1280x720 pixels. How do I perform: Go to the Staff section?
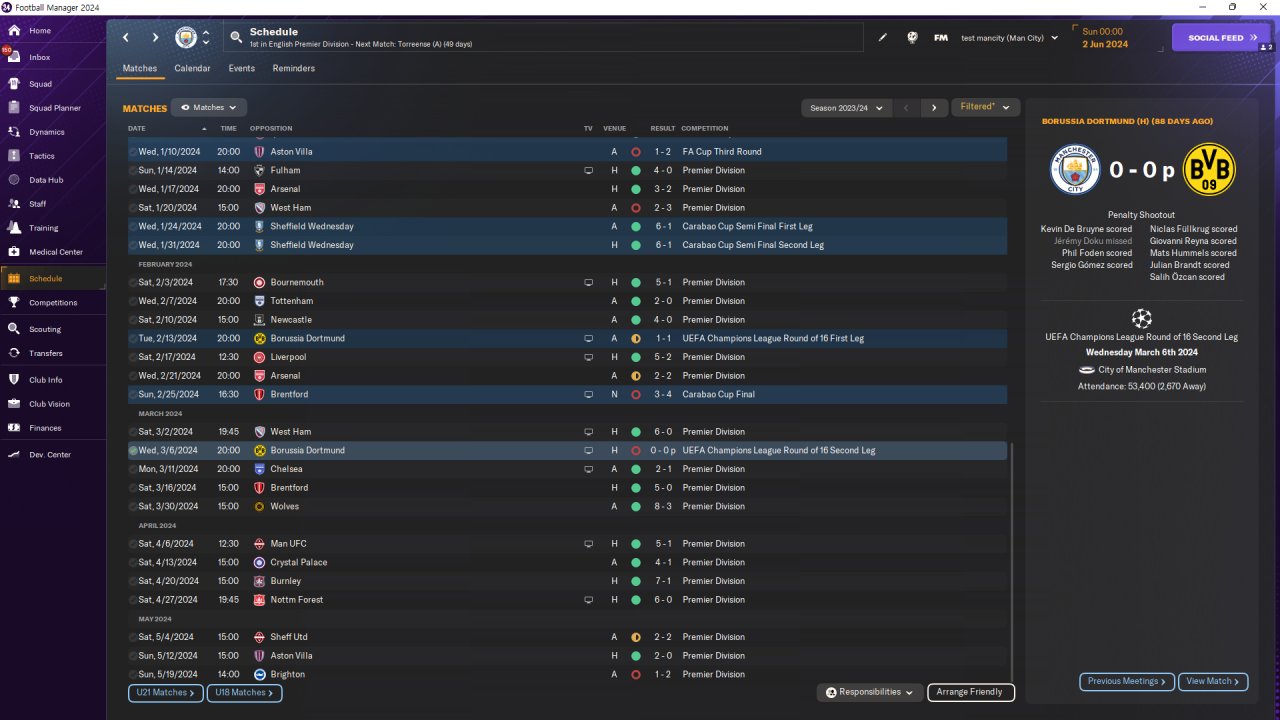(38, 204)
